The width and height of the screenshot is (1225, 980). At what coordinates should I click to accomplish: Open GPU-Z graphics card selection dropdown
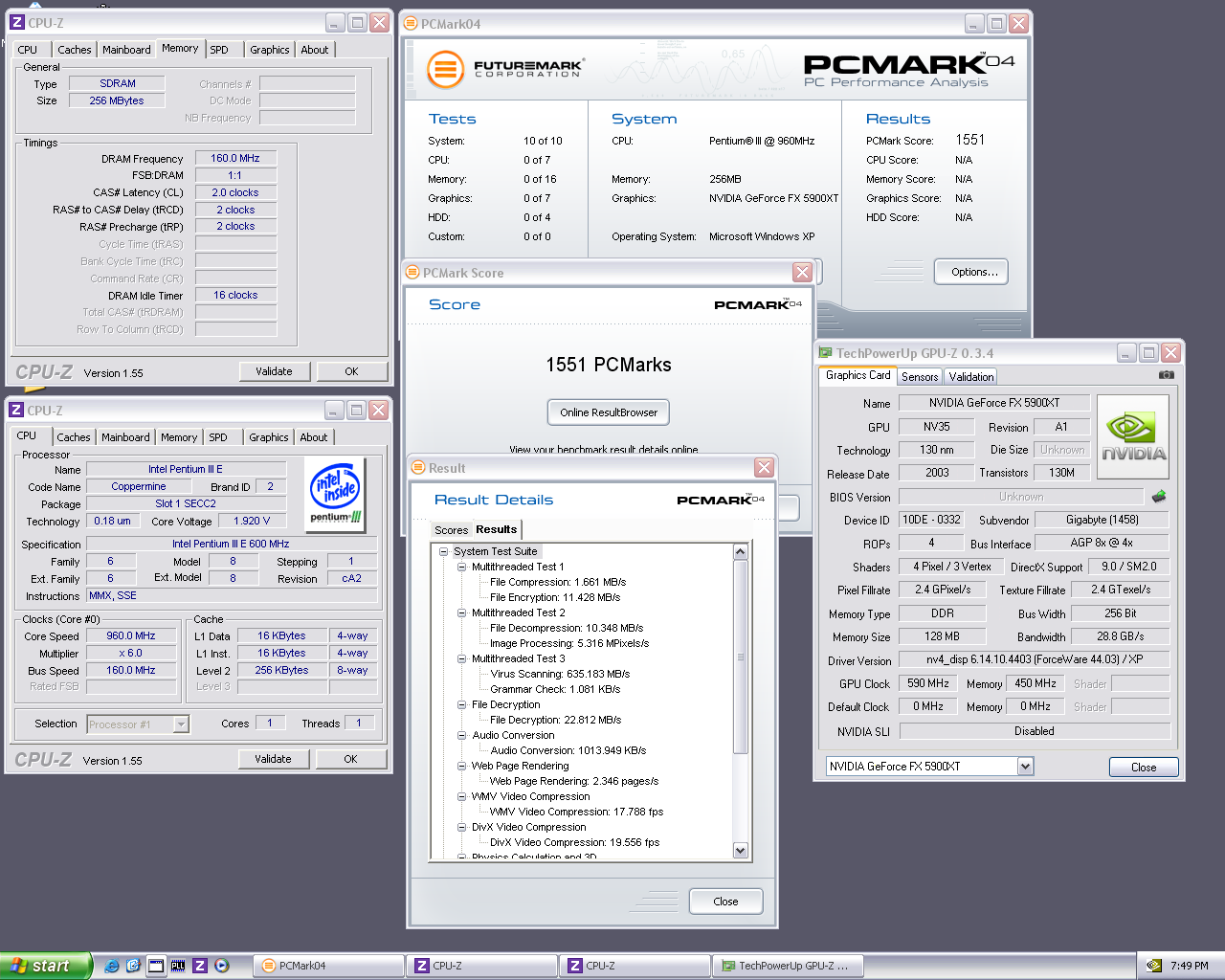click(x=1025, y=767)
